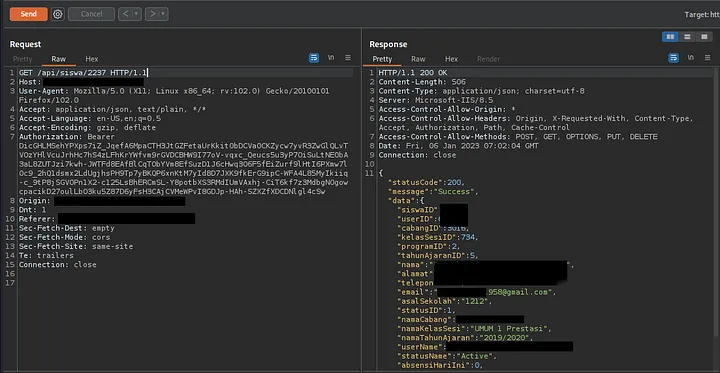The height and width of the screenshot is (373, 720).
Task: Switch Response view to Hex tab
Action: tap(451, 59)
